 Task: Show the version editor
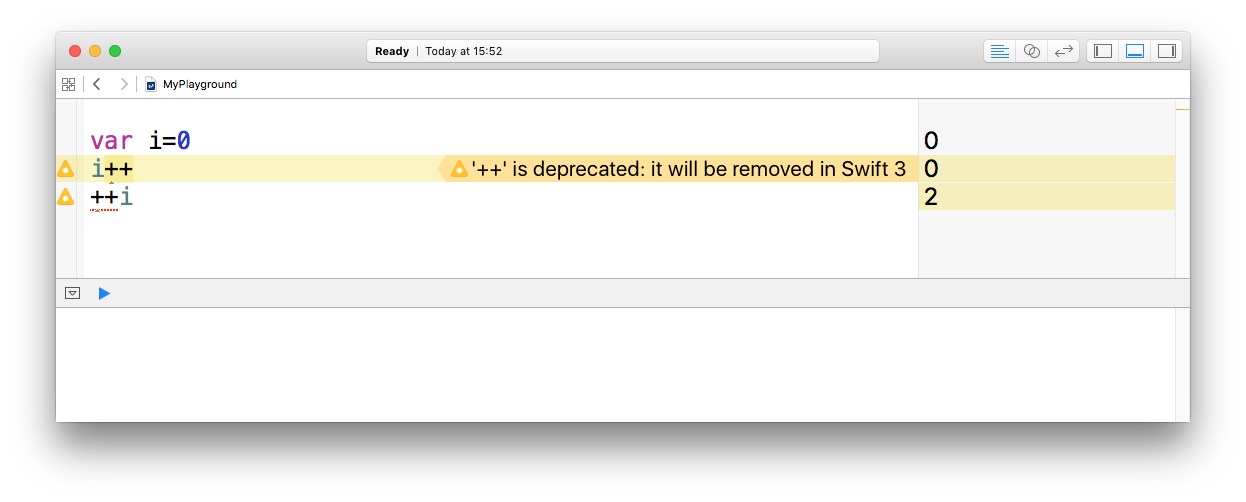click(1064, 51)
